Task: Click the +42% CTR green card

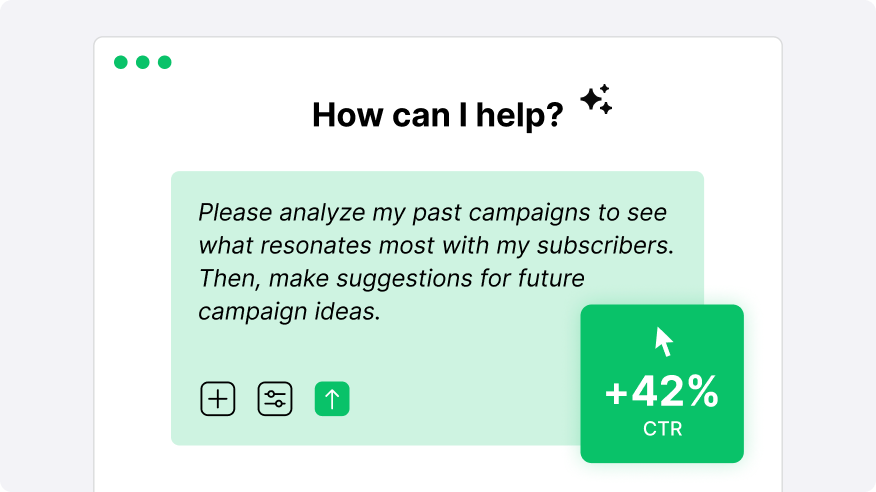Action: (x=662, y=384)
